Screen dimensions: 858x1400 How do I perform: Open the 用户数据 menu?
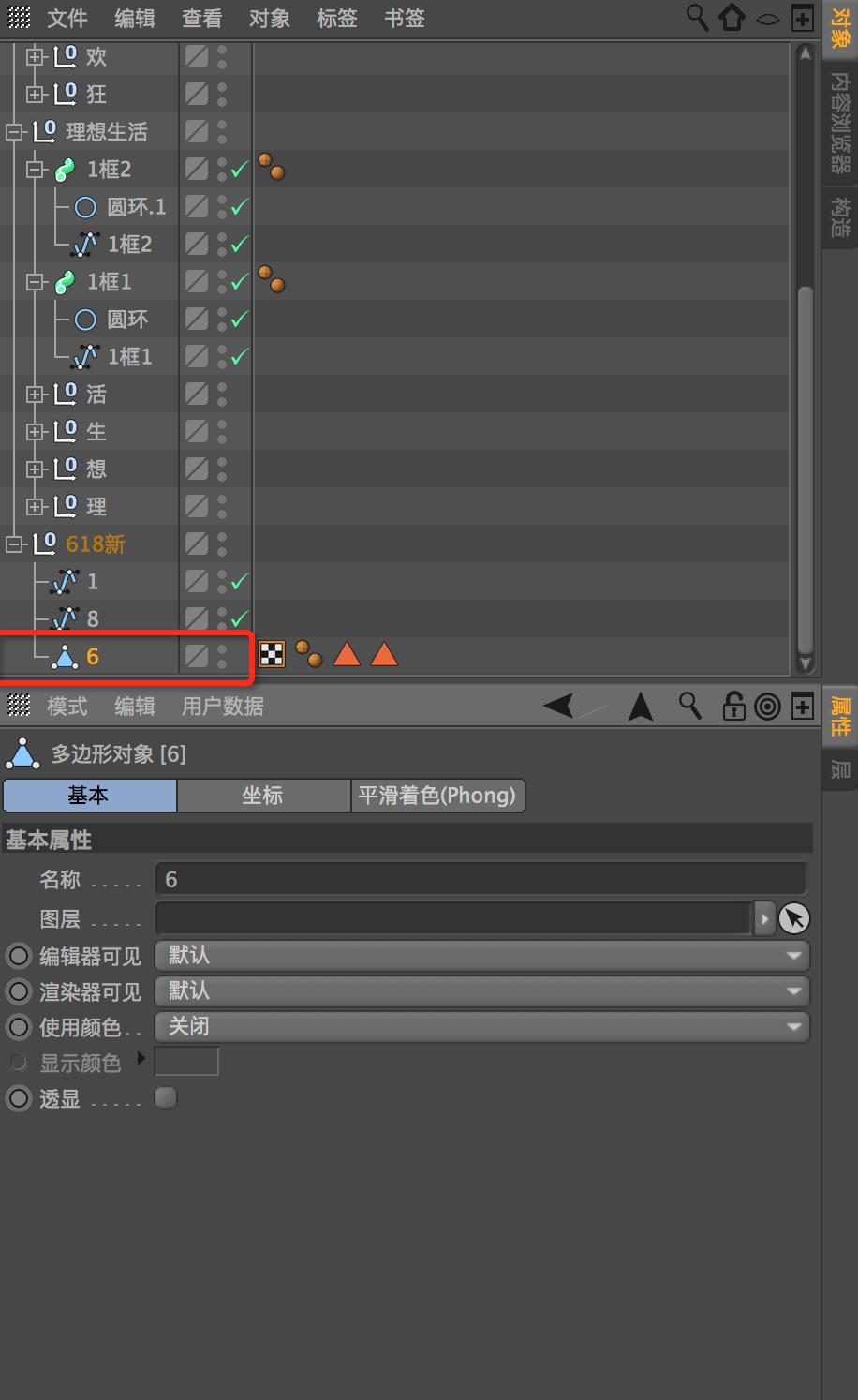tap(223, 707)
